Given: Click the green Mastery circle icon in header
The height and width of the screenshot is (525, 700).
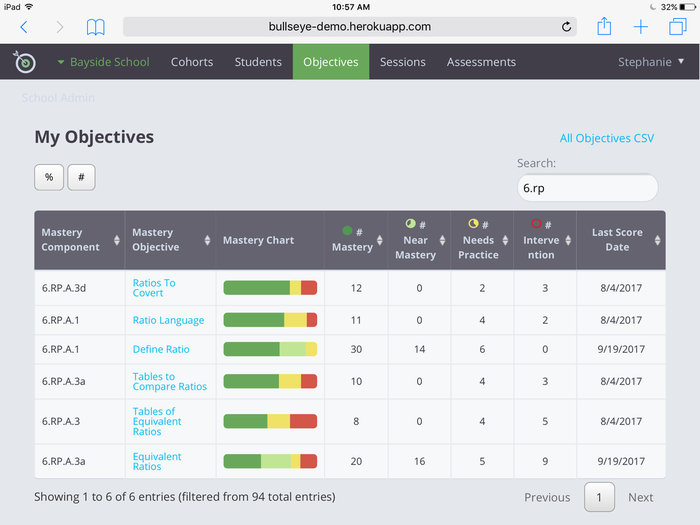Looking at the screenshot, I should 347,231.
